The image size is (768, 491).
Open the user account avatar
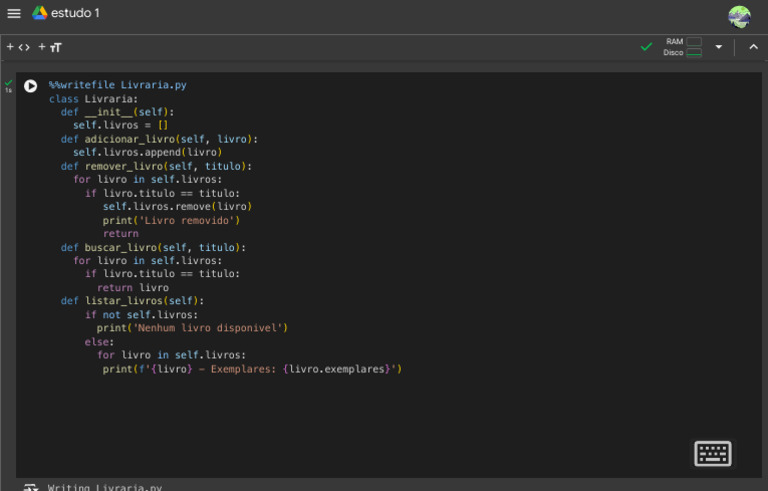(x=739, y=17)
